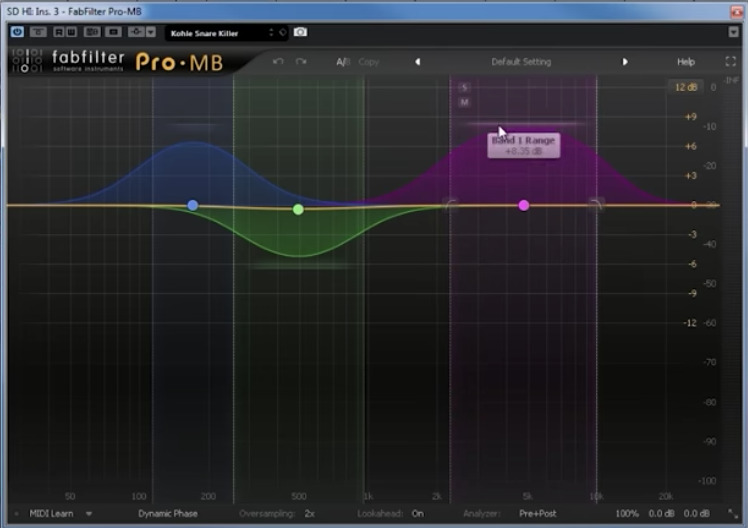This screenshot has height=528, width=748.
Task: Undo the last change
Action: [278, 62]
